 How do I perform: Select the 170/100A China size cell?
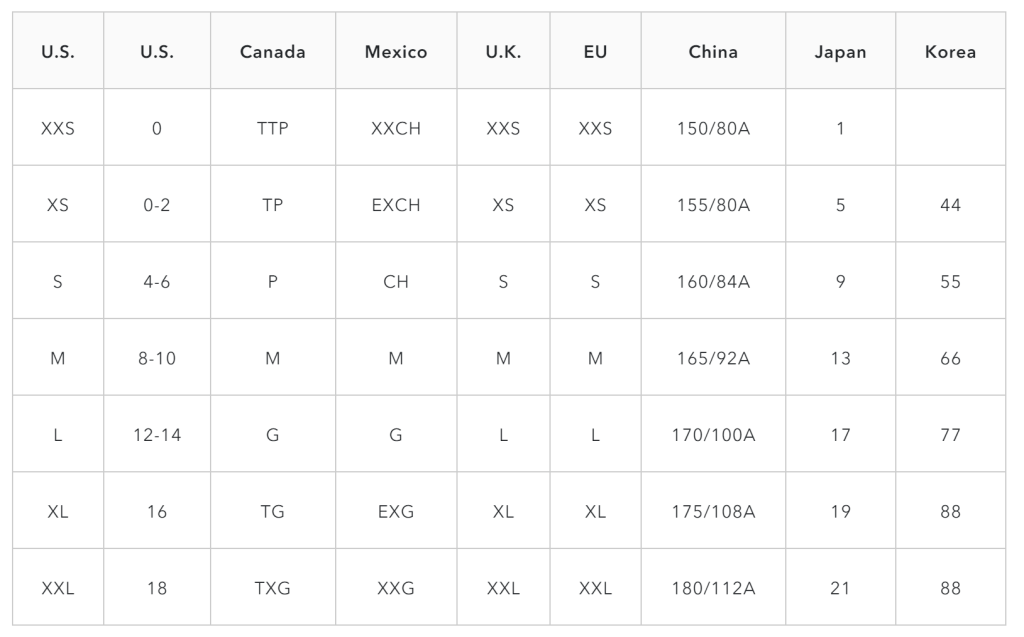[x=713, y=434]
